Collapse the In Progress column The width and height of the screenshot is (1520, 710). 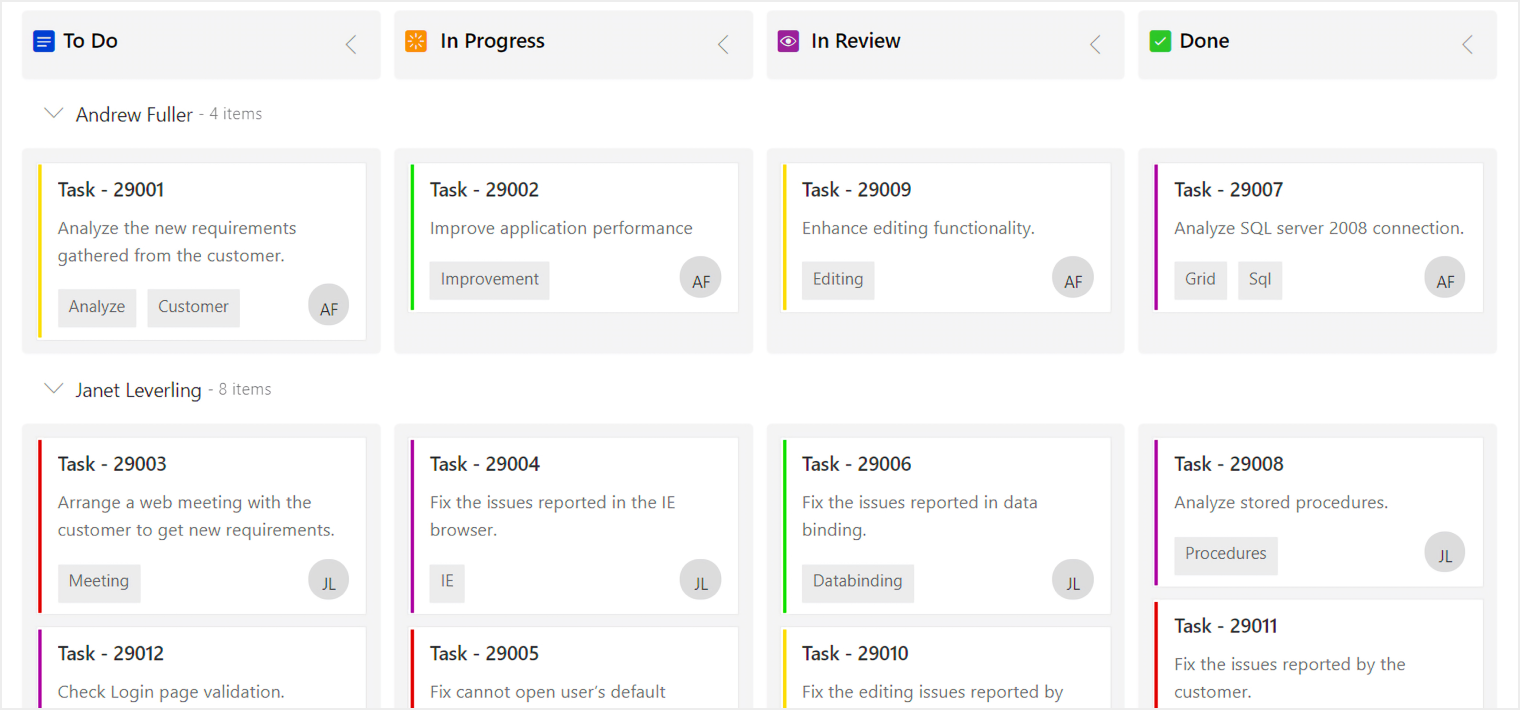[x=723, y=44]
